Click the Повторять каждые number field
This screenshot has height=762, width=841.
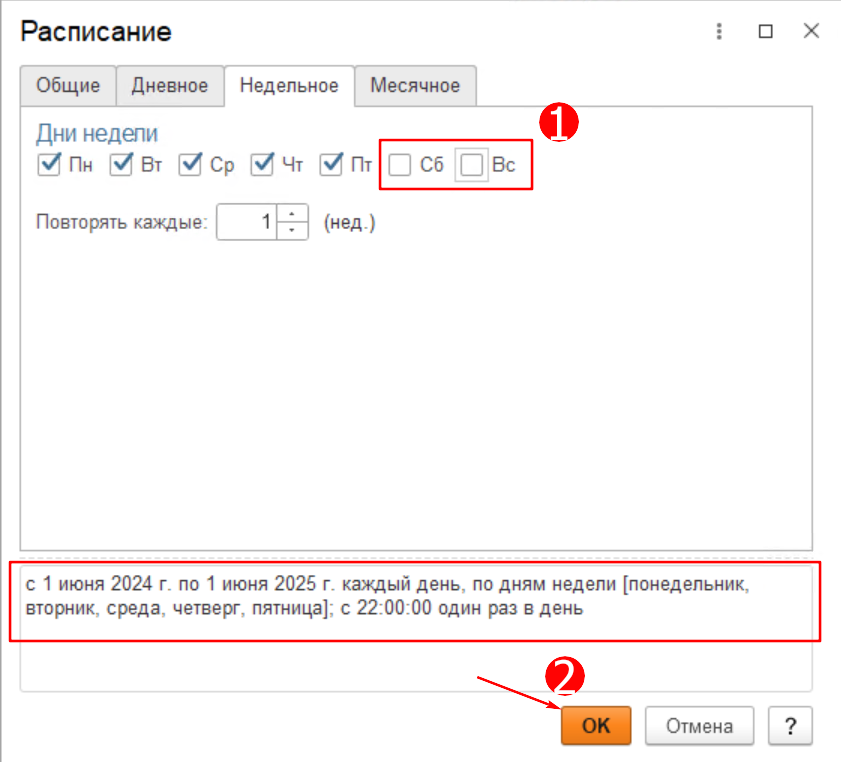(247, 222)
